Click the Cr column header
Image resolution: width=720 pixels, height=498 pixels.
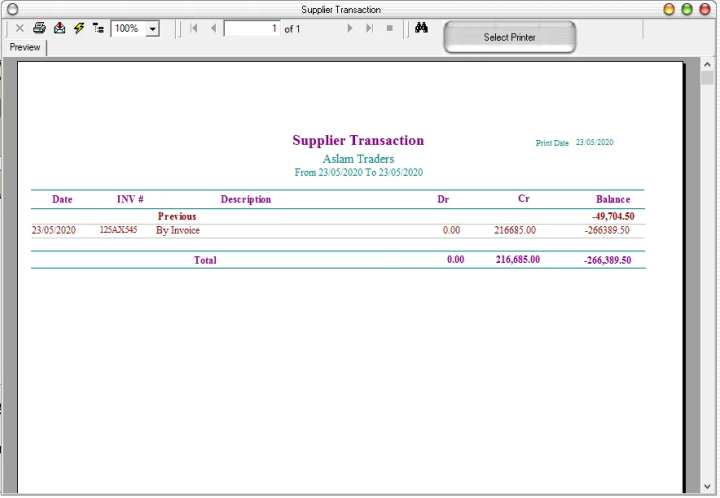click(524, 198)
